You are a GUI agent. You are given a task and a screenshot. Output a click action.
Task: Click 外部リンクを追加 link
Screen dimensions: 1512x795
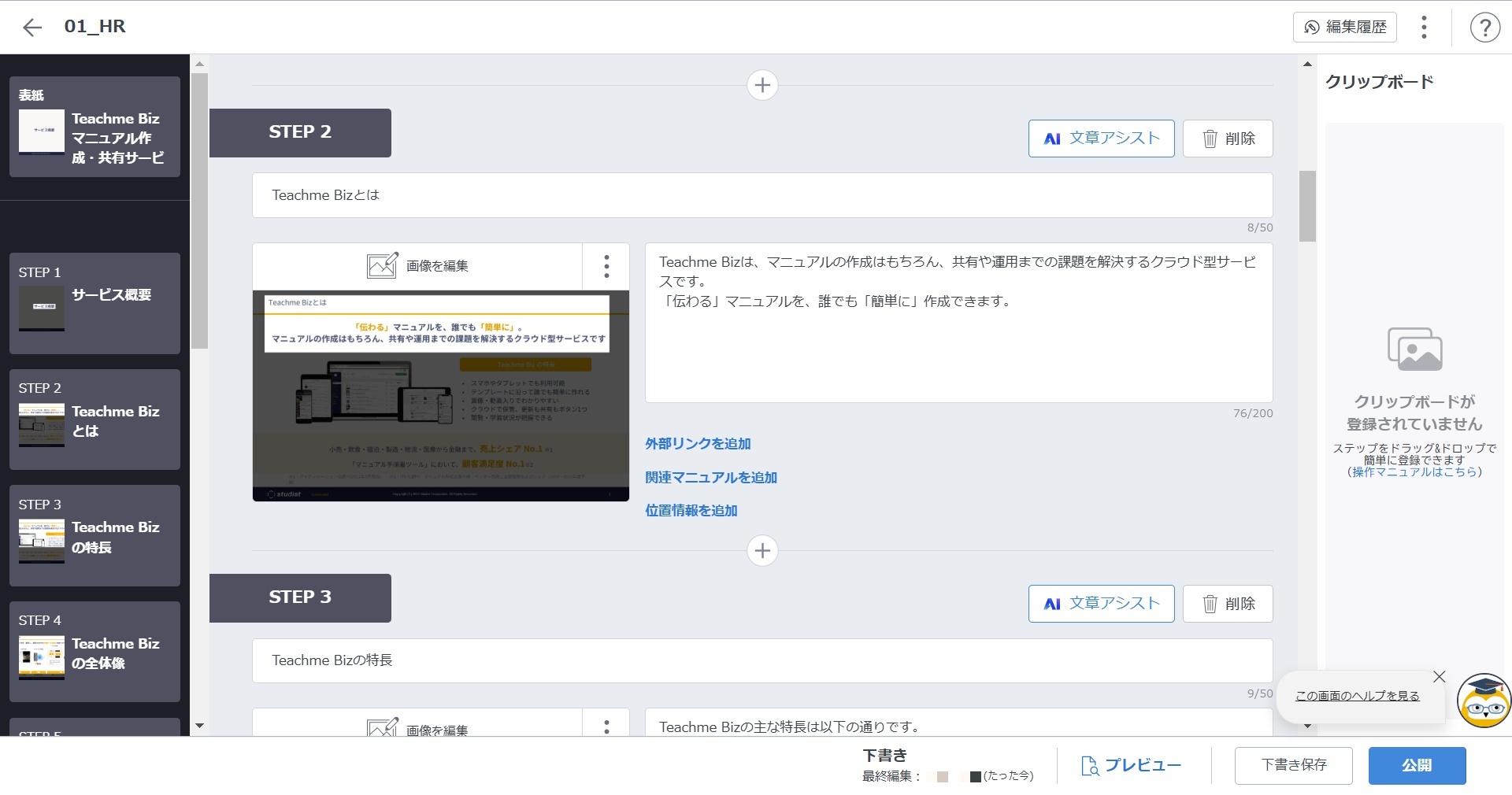pos(698,444)
